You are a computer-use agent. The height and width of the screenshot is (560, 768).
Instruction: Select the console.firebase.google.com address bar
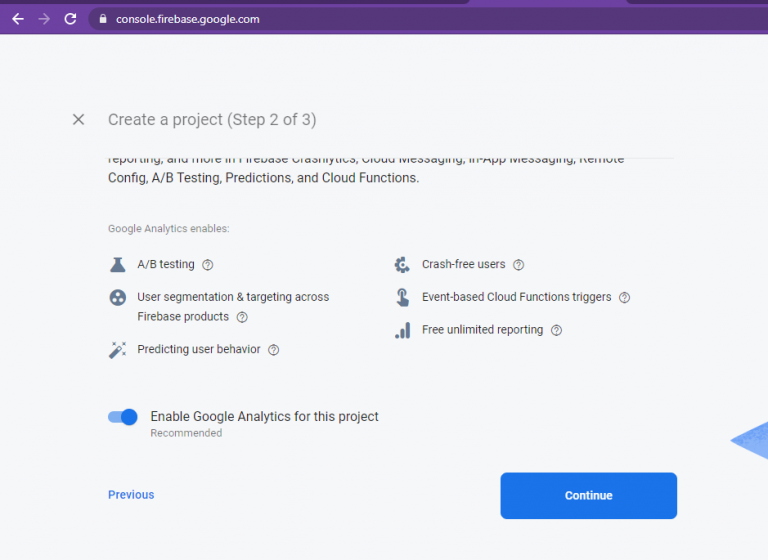tap(426, 19)
